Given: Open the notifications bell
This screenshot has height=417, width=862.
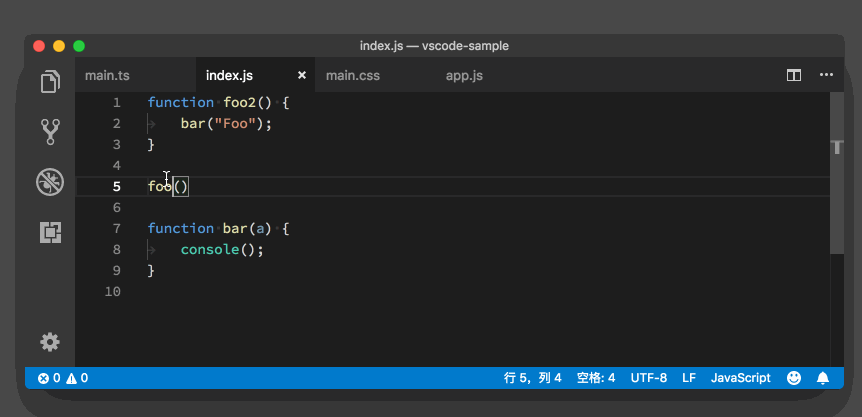Looking at the screenshot, I should [823, 378].
